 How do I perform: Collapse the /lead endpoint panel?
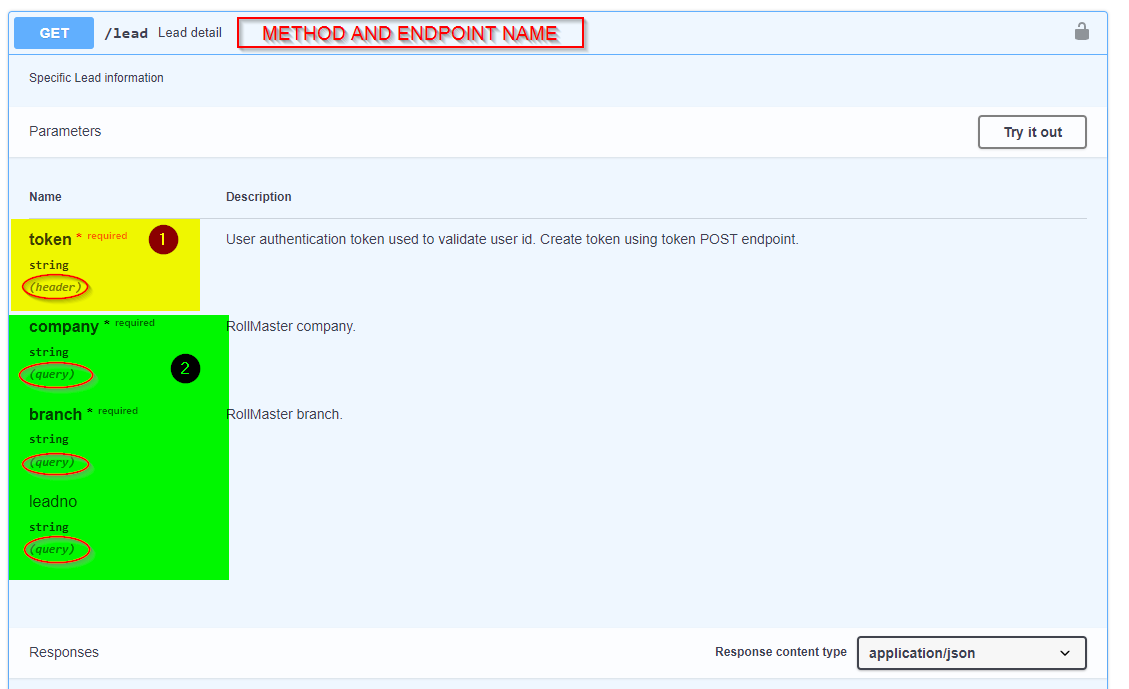point(126,32)
